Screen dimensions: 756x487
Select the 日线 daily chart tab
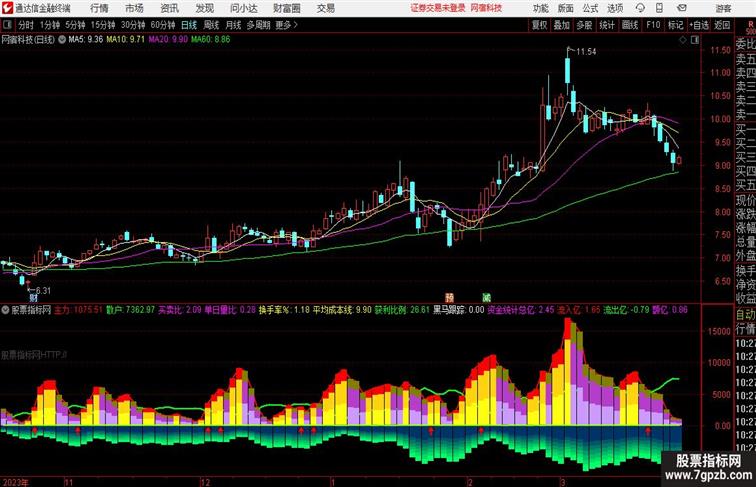189,25
